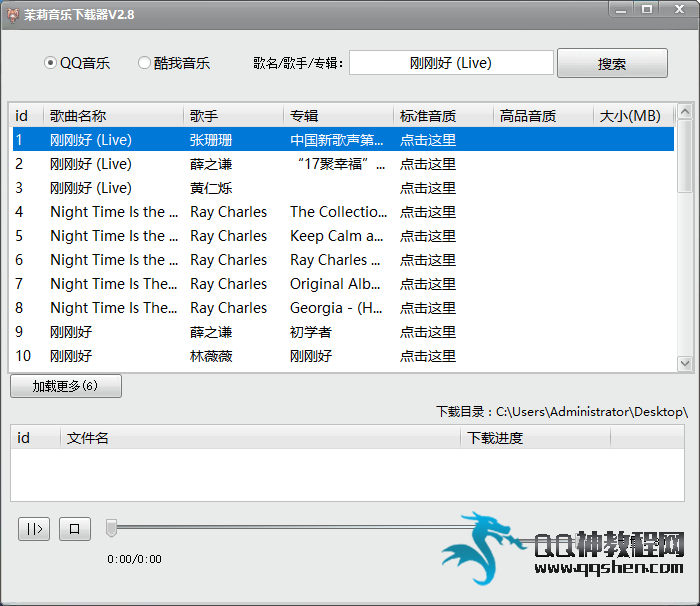Select row 5 album Keep Calm a...
This screenshot has height=606, width=700.
337,236
